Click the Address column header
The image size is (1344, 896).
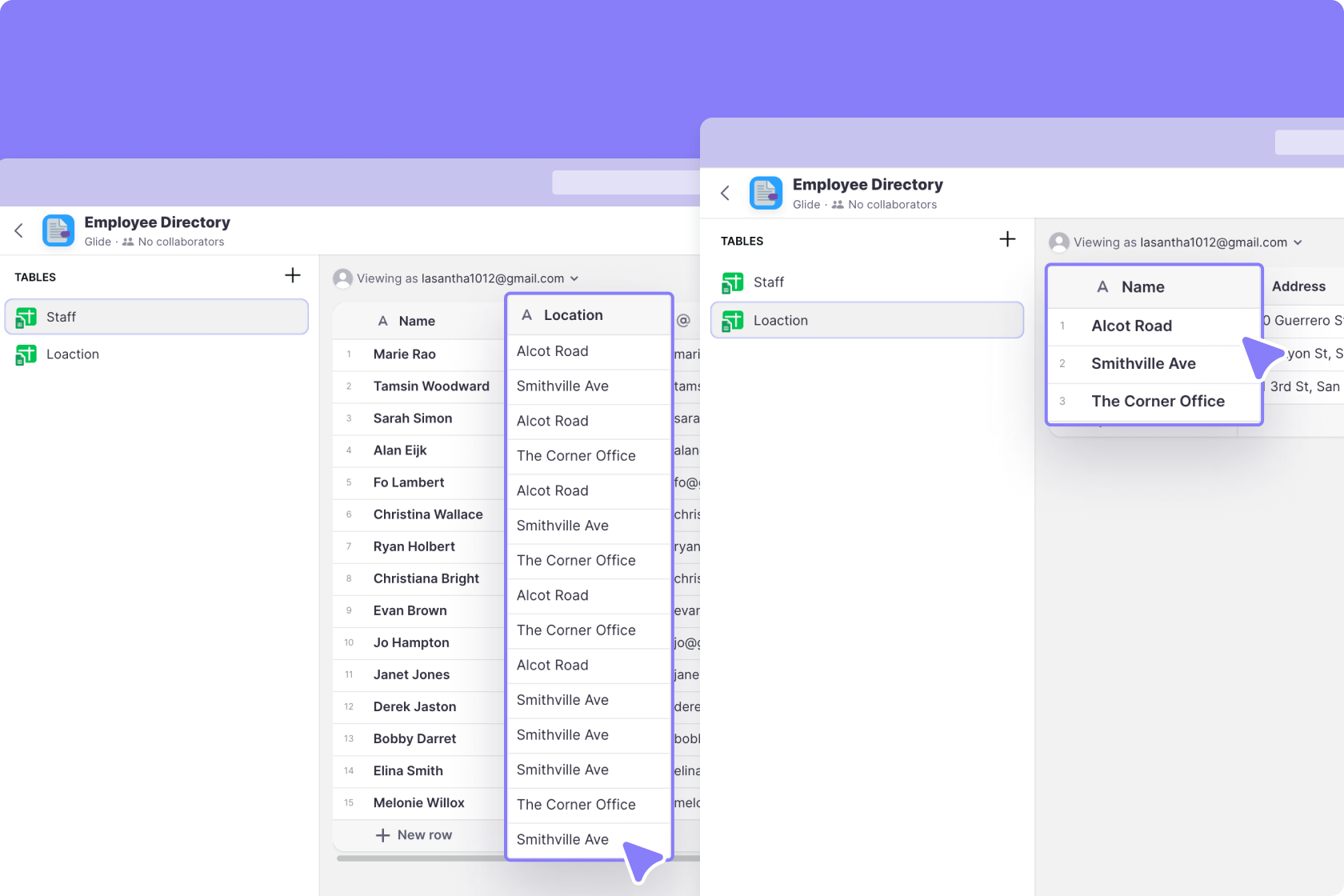pos(1298,286)
